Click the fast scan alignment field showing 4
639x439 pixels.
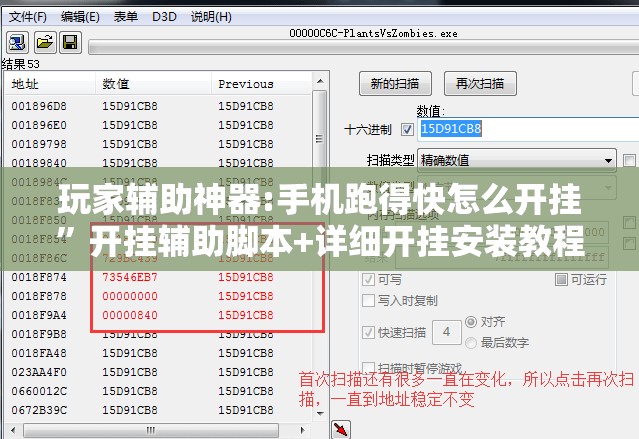tap(447, 332)
